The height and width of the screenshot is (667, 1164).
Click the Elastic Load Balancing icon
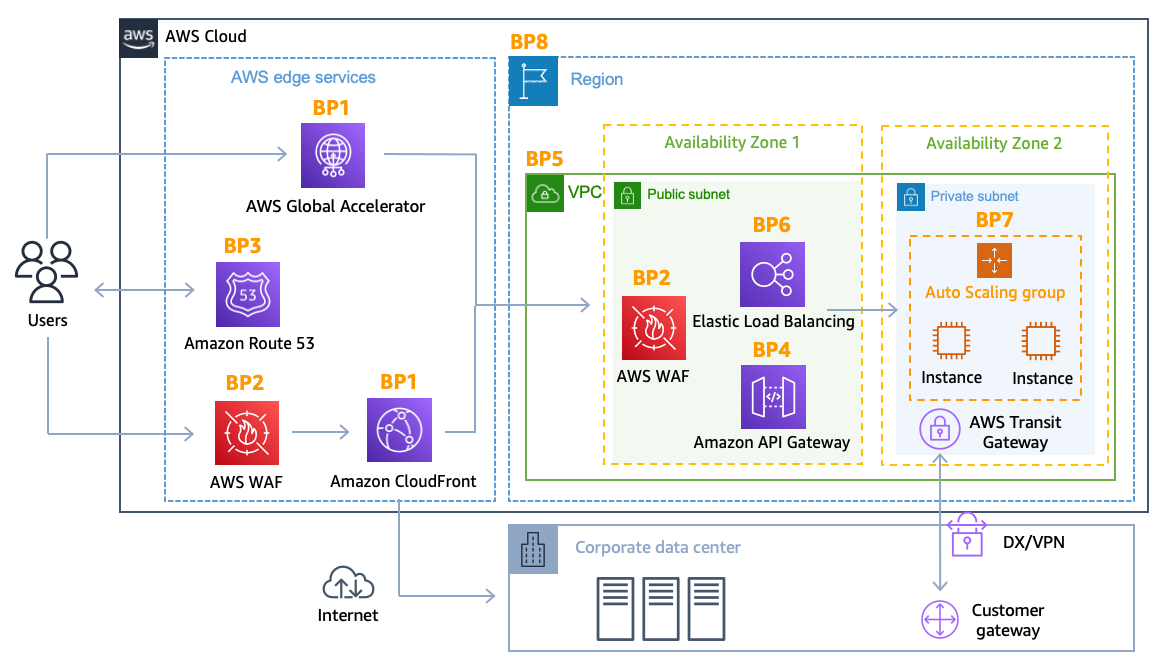(x=772, y=274)
